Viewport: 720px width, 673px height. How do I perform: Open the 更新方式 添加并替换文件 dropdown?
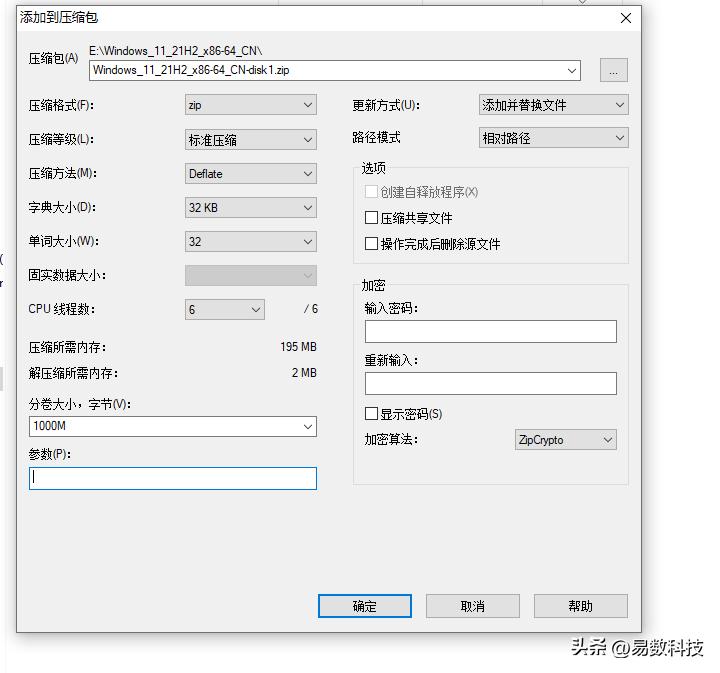tap(553, 105)
